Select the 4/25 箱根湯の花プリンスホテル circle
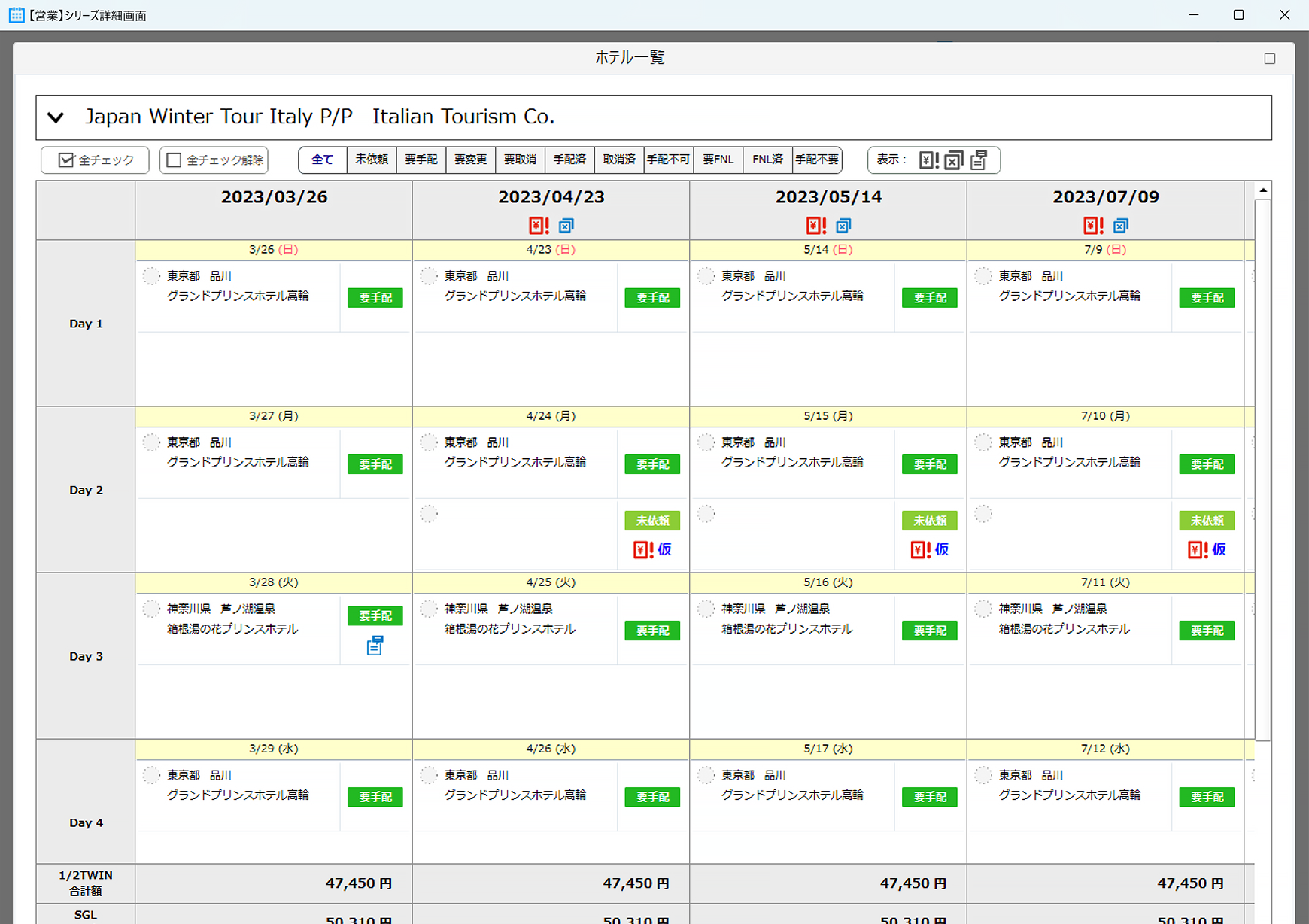This screenshot has height=924, width=1309. (x=429, y=609)
